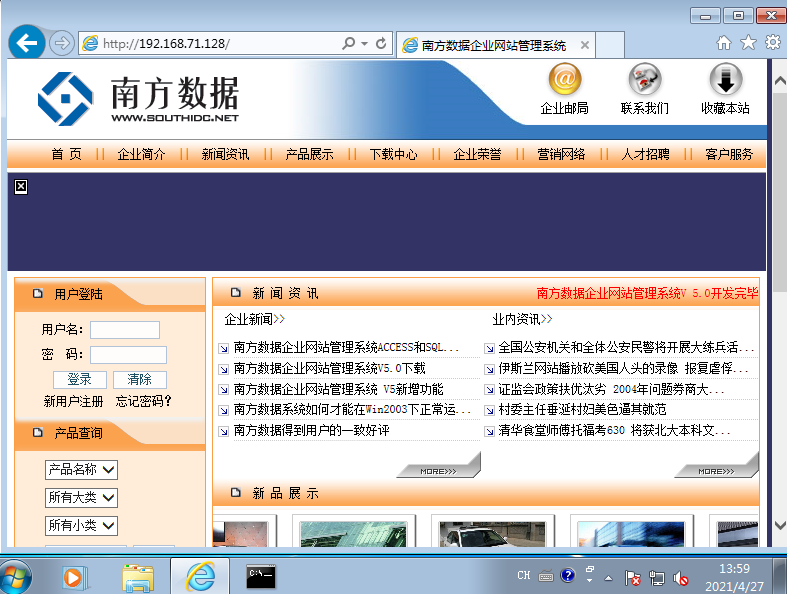Open news 南方数据企业网站管理系统 V5新增功能

[338, 389]
